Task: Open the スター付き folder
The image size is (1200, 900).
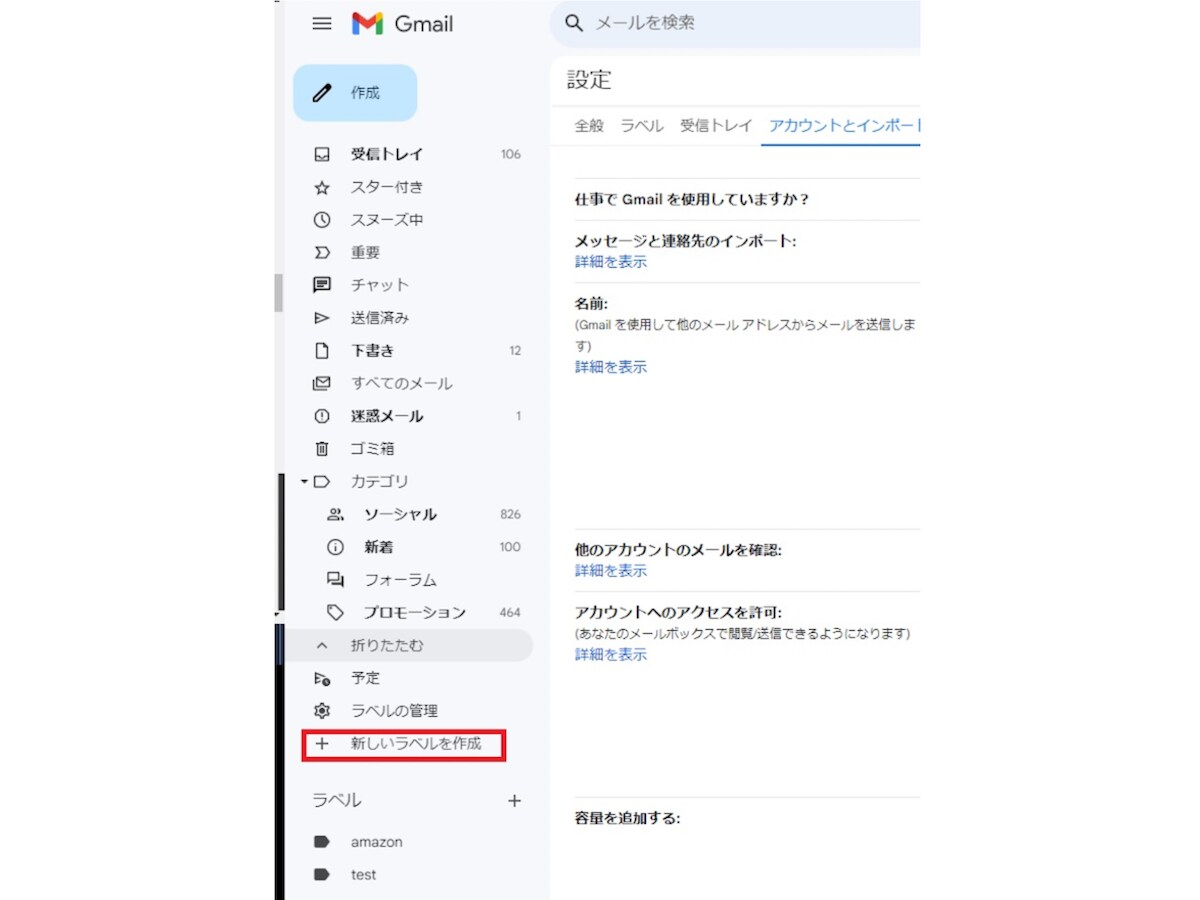Action: pyautogui.click(x=387, y=187)
